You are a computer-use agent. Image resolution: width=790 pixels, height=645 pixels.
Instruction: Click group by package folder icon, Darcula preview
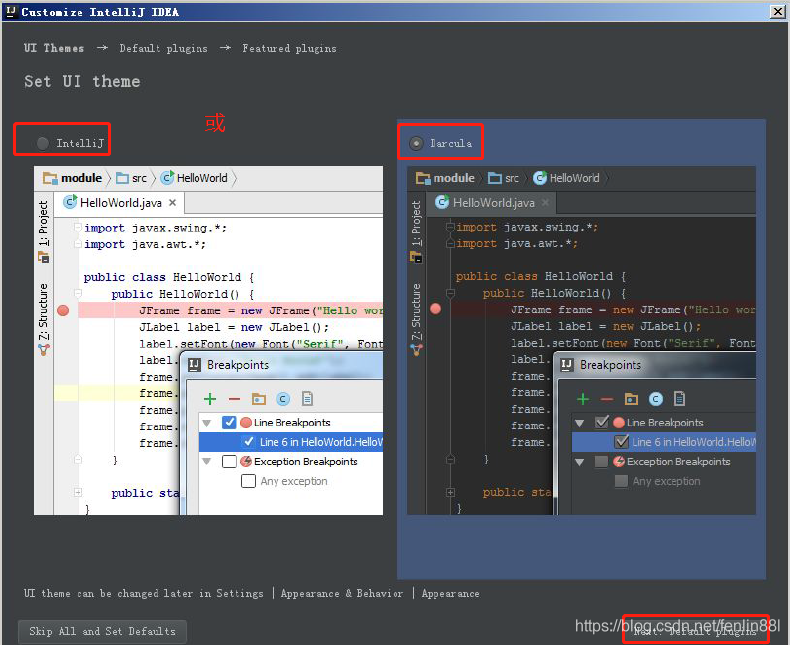631,399
